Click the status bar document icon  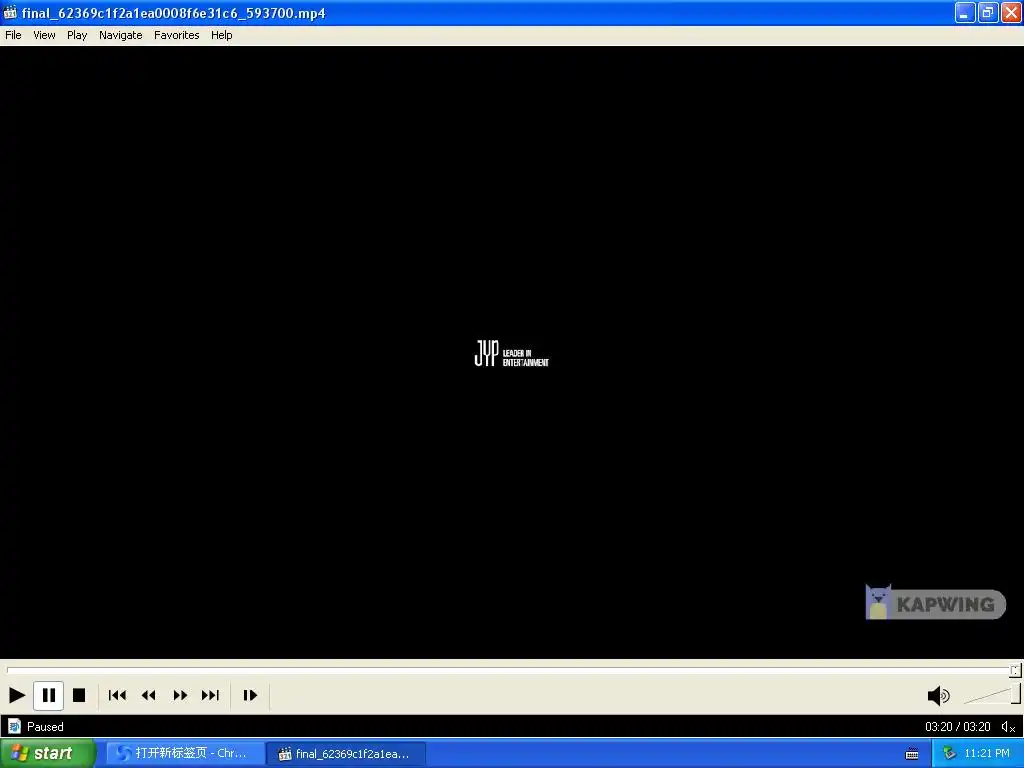click(x=14, y=727)
